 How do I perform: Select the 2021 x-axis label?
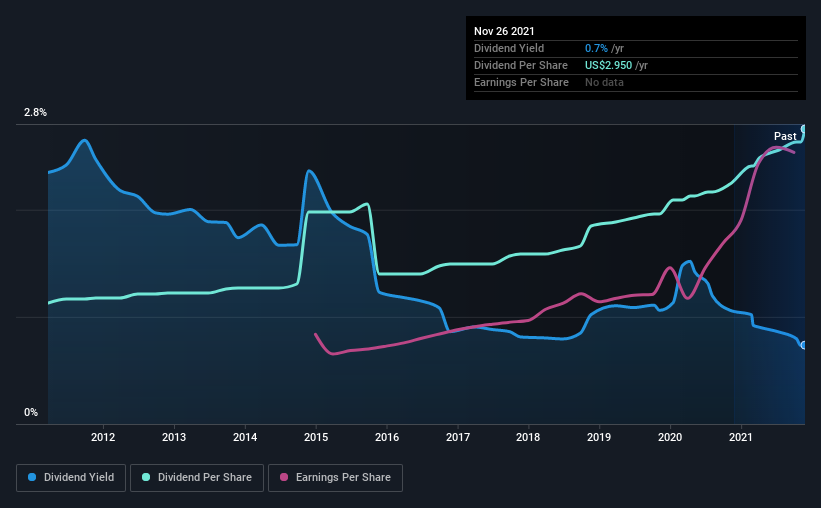[x=740, y=437]
